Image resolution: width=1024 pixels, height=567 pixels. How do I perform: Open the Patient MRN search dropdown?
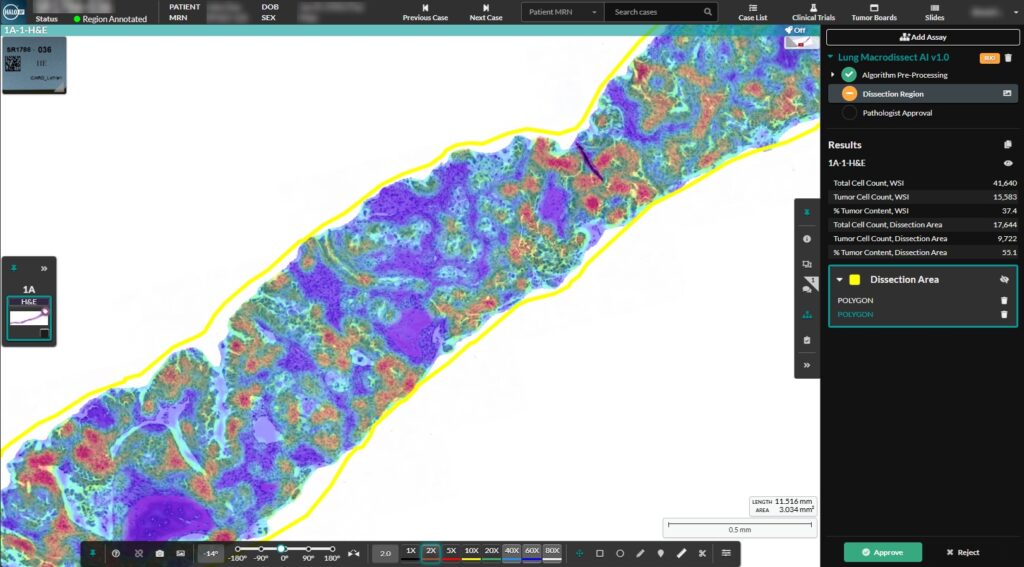[562, 12]
